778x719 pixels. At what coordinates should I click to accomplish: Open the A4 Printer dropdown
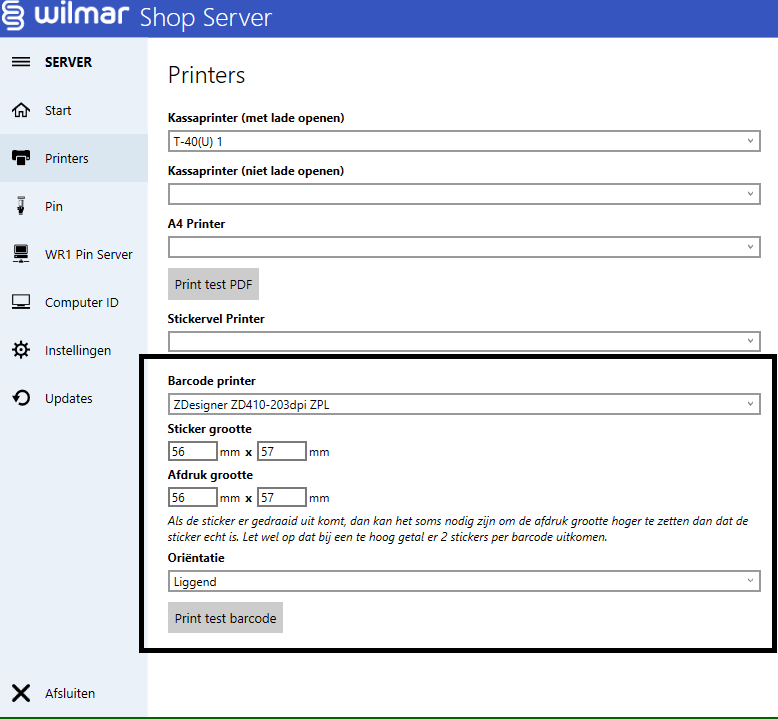click(463, 247)
